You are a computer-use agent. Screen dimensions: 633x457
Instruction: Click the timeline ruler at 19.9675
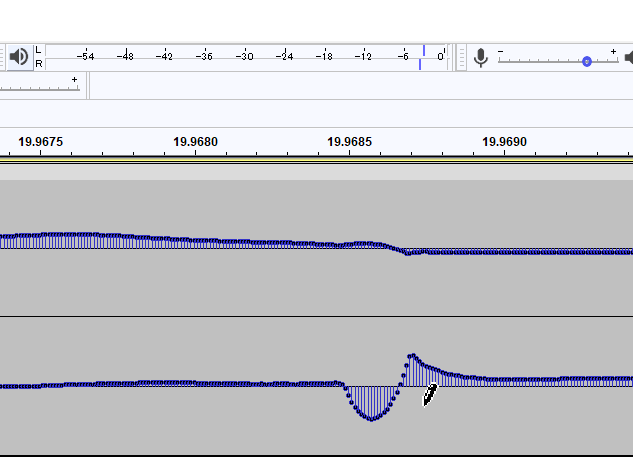(41, 142)
